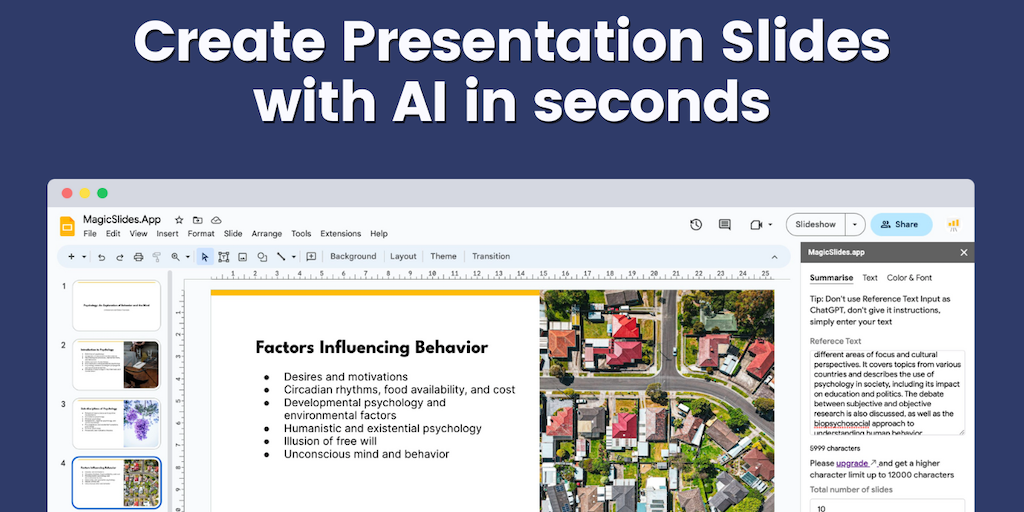Open the comments history icon
Image resolution: width=1024 pixels, height=512 pixels.
[x=725, y=225]
